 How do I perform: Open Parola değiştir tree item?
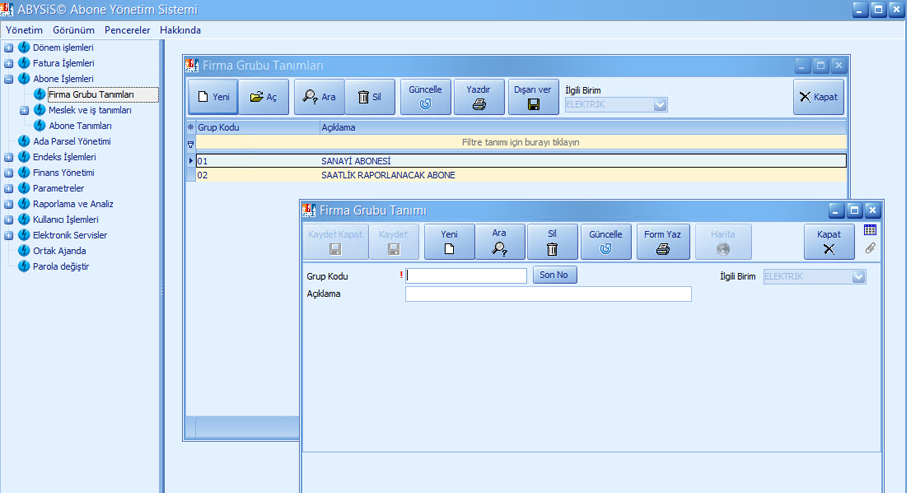tap(61, 266)
